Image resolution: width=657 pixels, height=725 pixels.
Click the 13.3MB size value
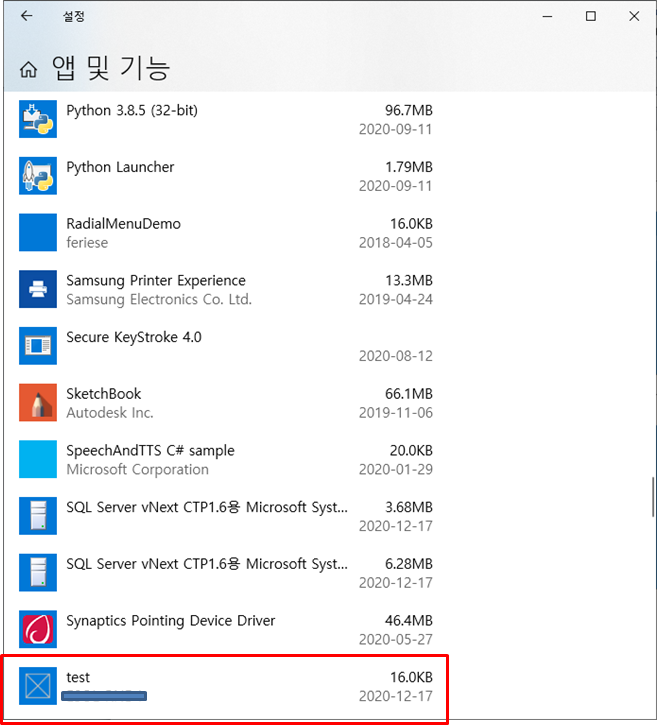click(409, 281)
